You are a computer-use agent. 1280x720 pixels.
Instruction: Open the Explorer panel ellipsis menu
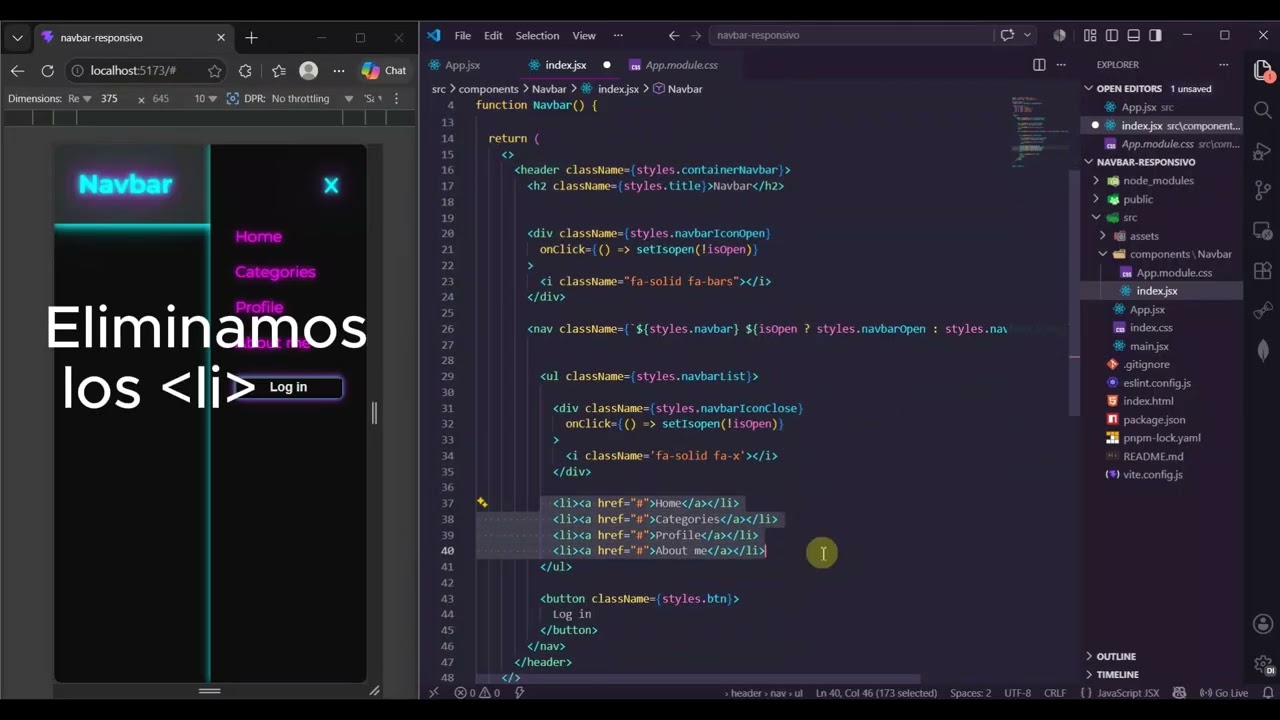1223,65
